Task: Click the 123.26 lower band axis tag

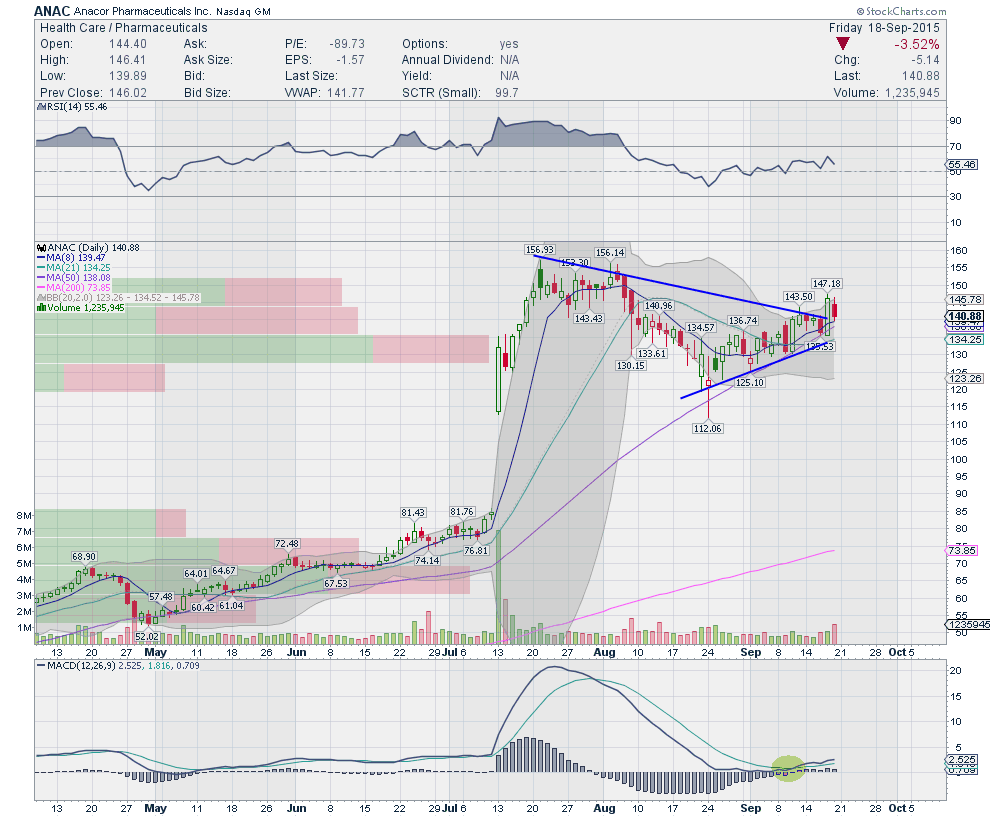Action: [965, 378]
